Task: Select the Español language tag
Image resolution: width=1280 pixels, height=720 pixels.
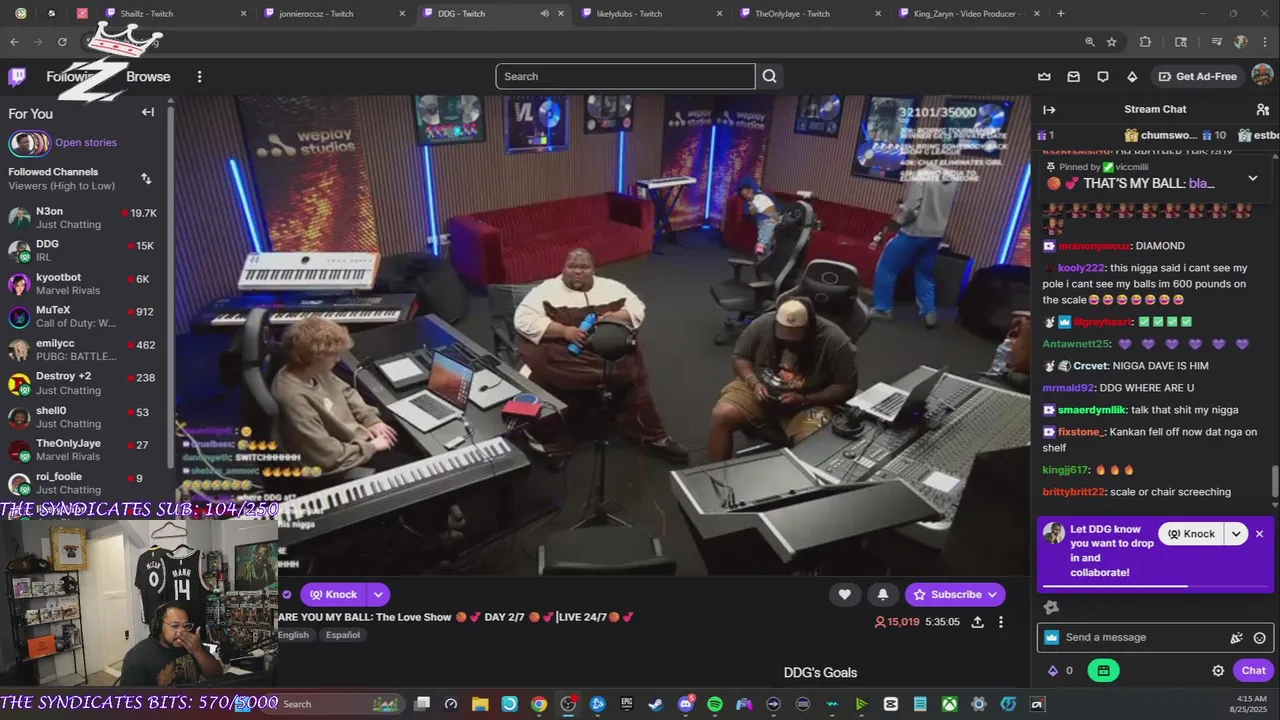Action: click(x=342, y=635)
